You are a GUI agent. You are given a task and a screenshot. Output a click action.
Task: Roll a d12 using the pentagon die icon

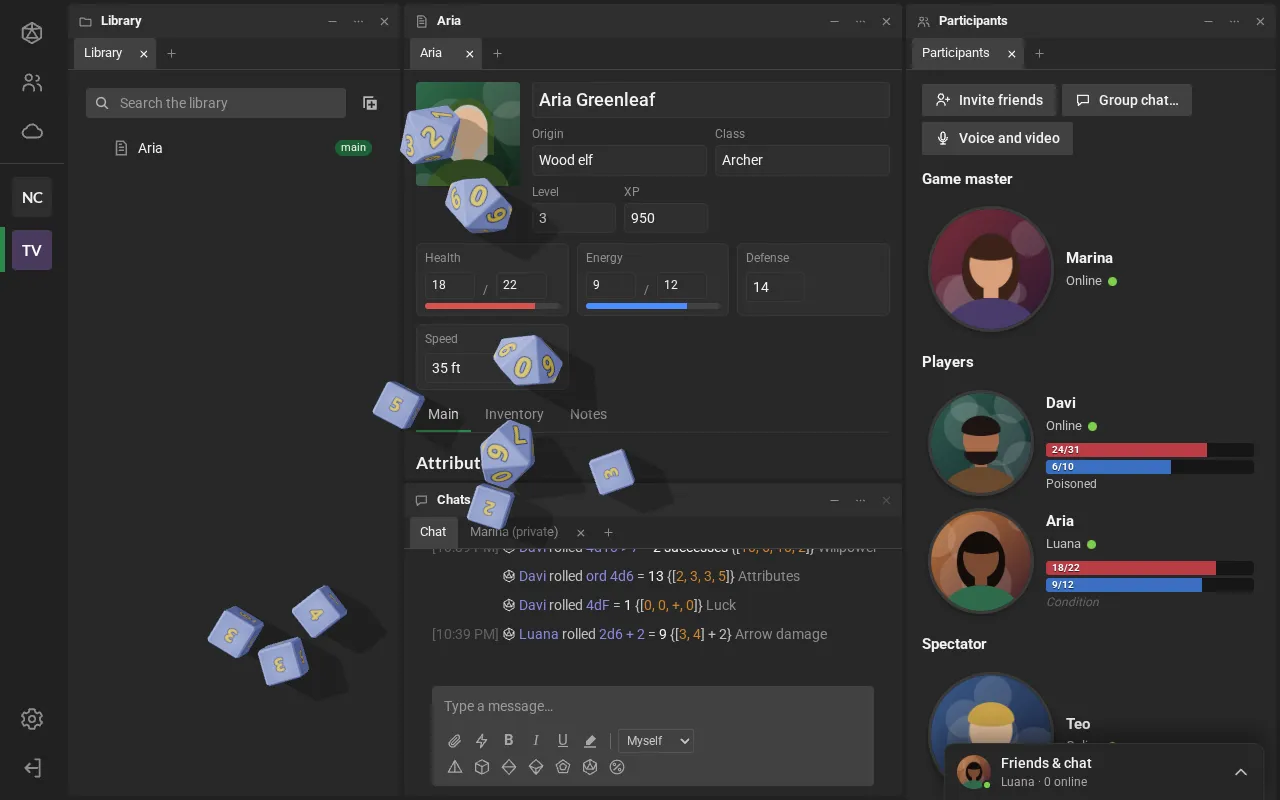(x=563, y=767)
